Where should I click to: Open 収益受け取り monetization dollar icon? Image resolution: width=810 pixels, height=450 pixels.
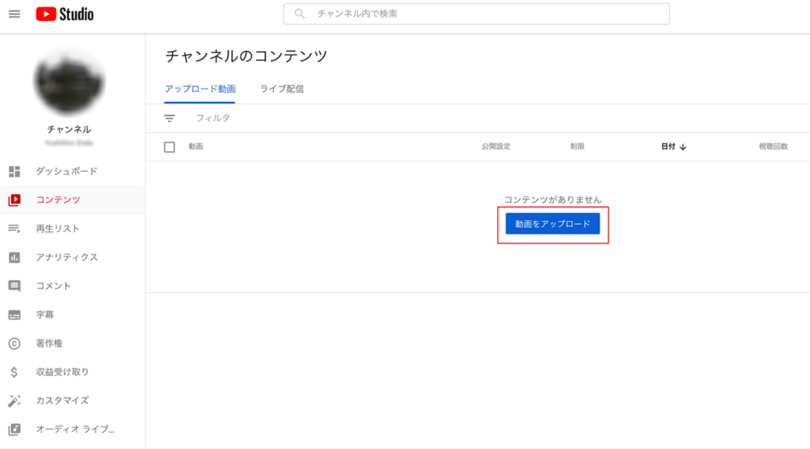[x=14, y=372]
